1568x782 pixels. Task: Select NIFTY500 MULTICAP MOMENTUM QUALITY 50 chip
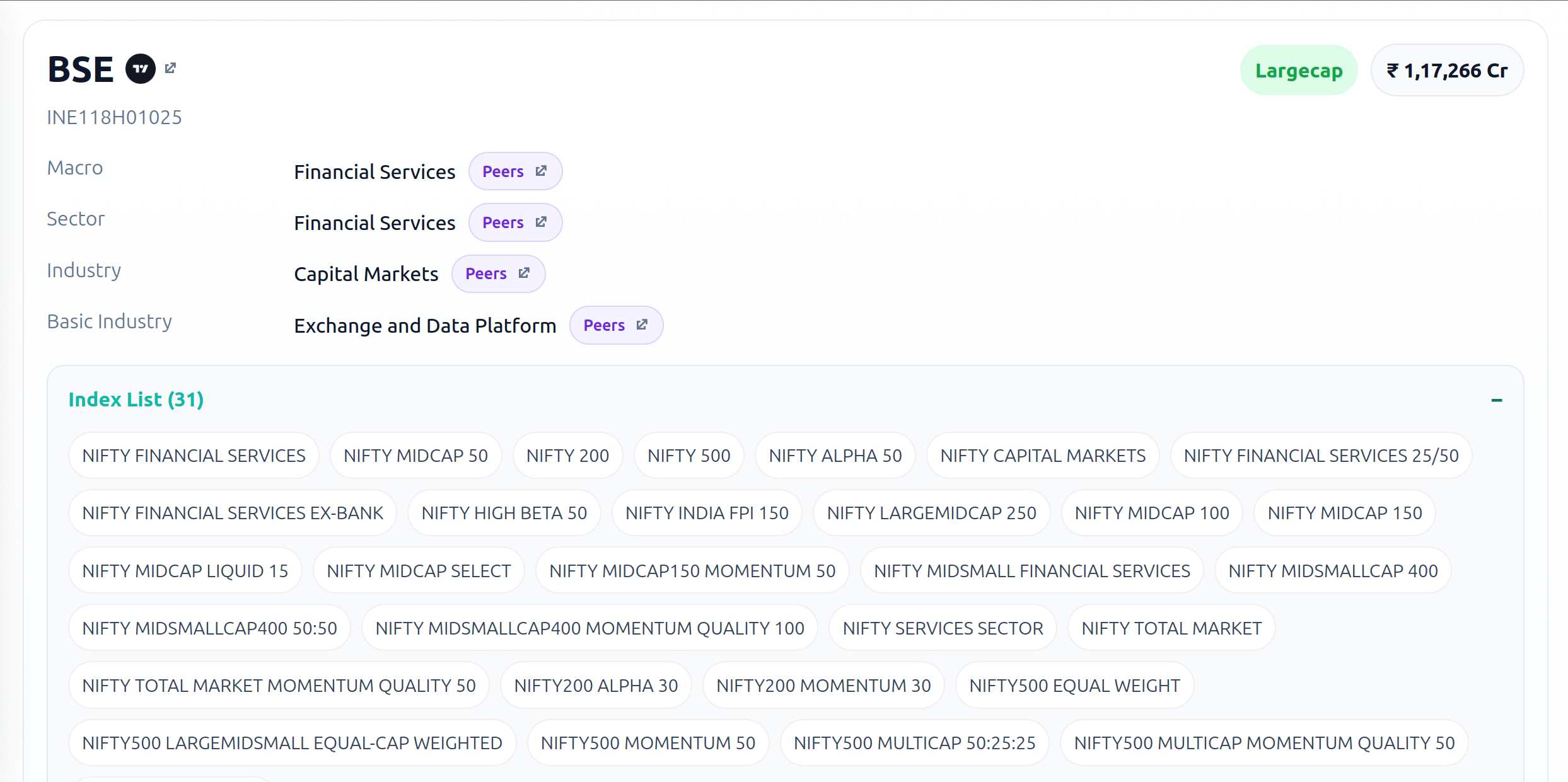(1265, 743)
